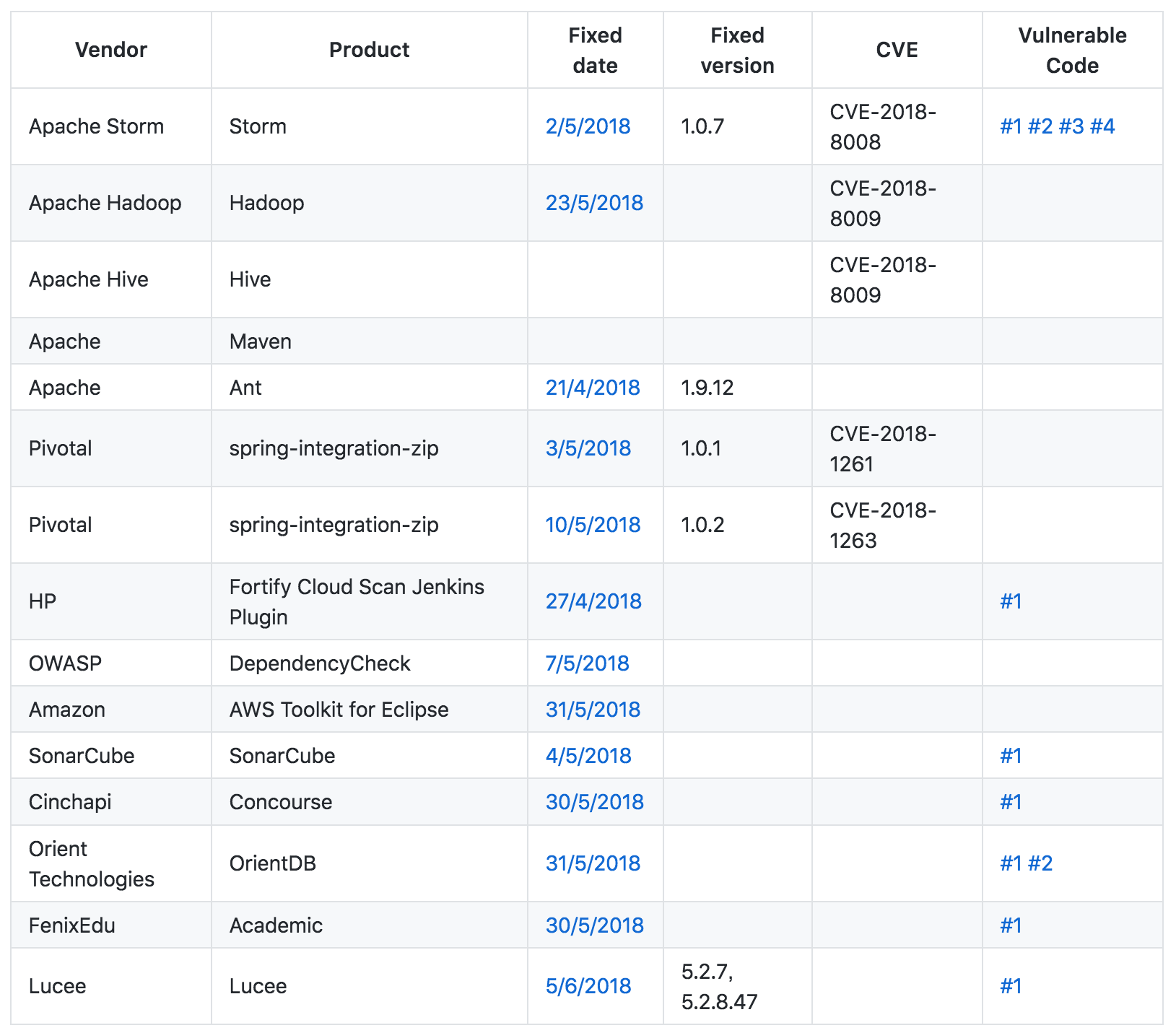Open the Apache Storm fixed date link 2/5/2018
Viewport: 1176px width, 1033px height.
[x=588, y=126]
